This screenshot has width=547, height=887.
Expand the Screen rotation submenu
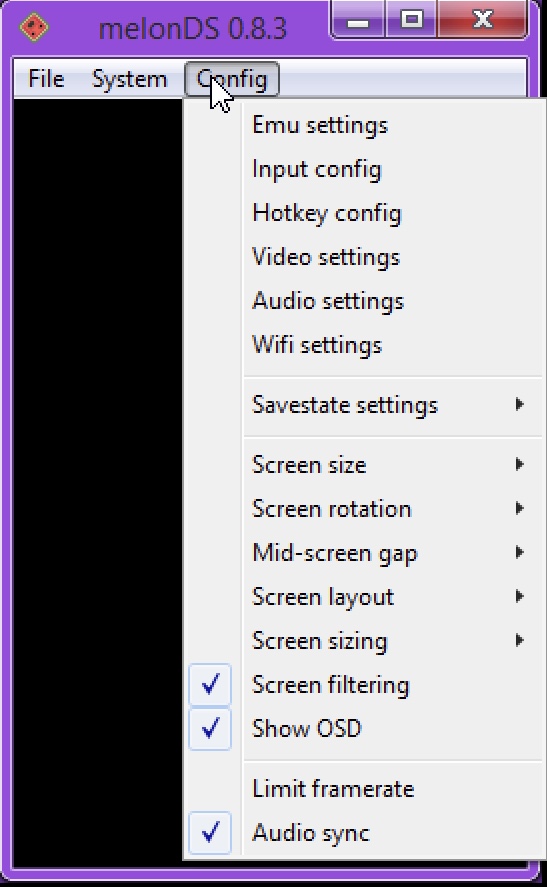pos(365,509)
